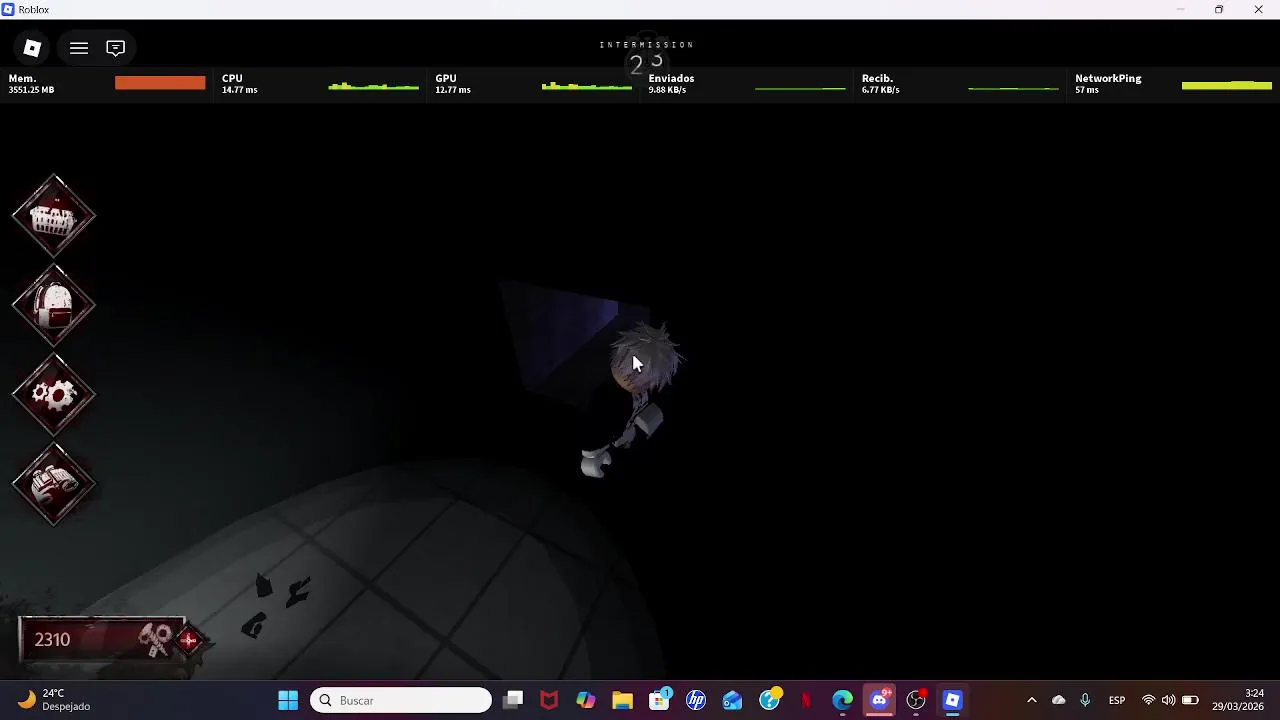
Task: Open Microsoft Edge from the taskbar
Action: coord(842,700)
